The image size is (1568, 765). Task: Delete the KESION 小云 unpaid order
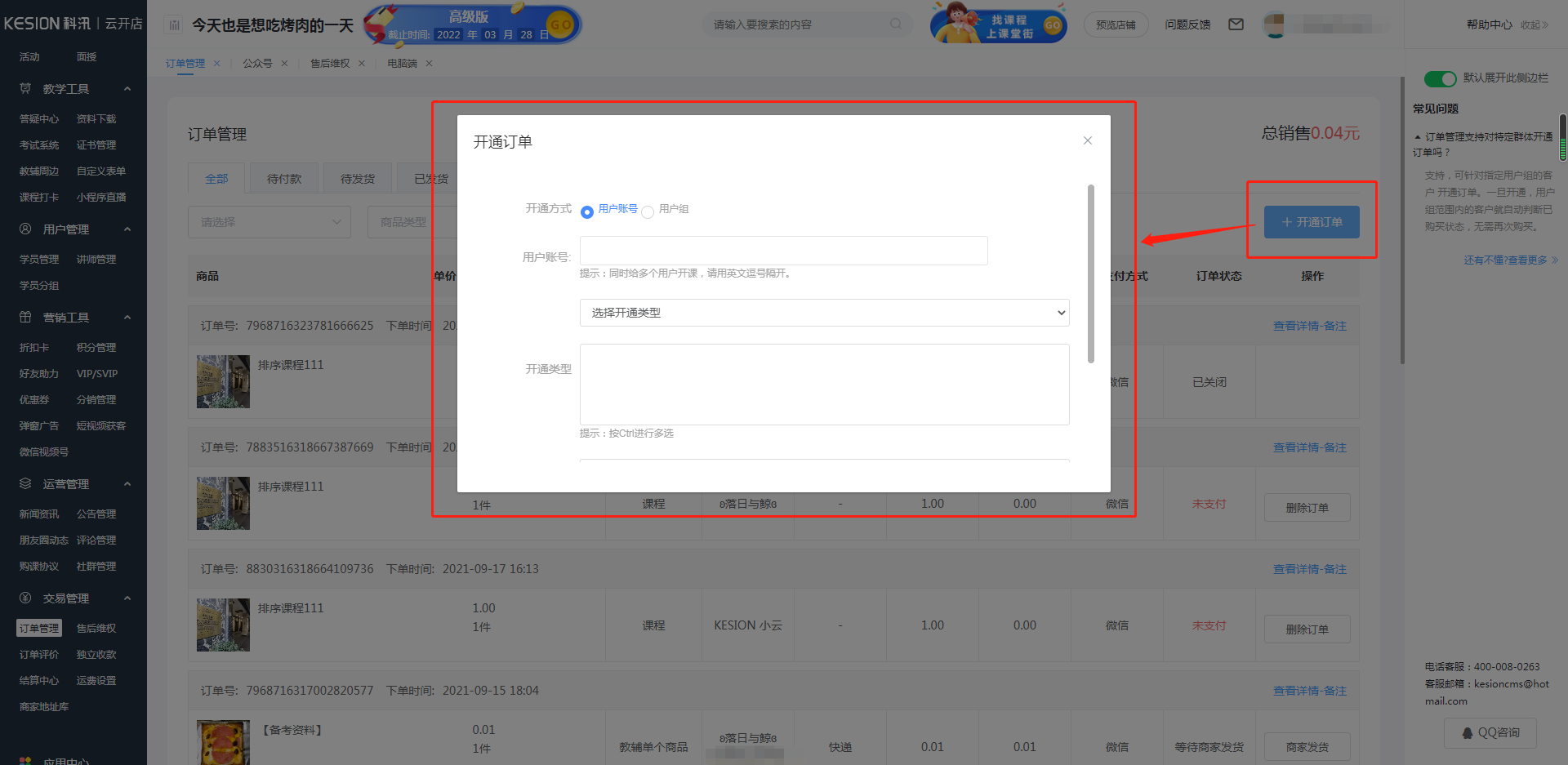[x=1307, y=629]
